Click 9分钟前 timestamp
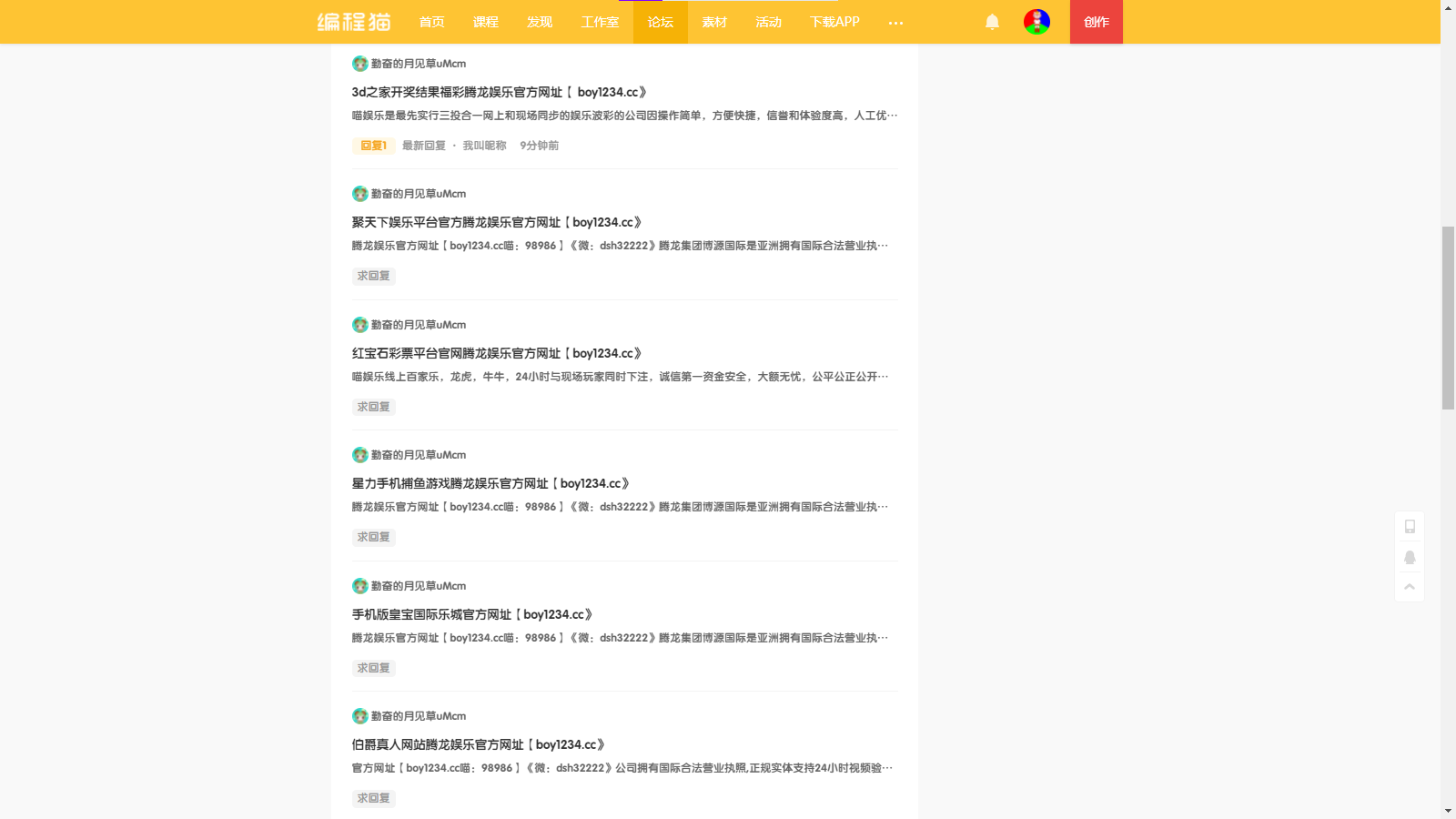Viewport: 1456px width, 819px height. (x=540, y=146)
